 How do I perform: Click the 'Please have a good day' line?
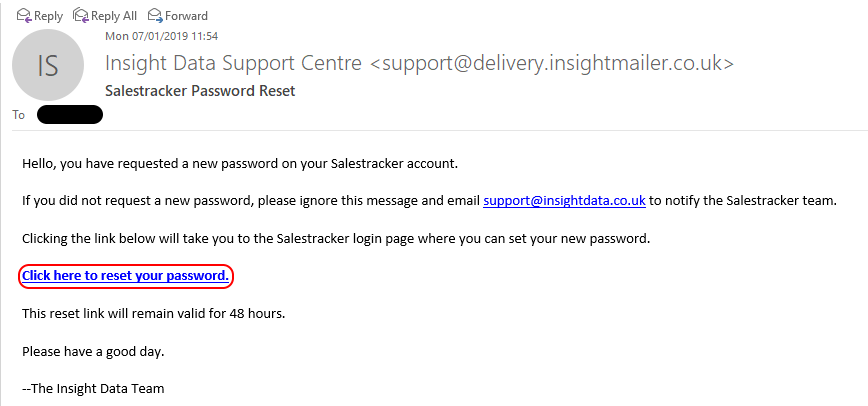point(93,351)
